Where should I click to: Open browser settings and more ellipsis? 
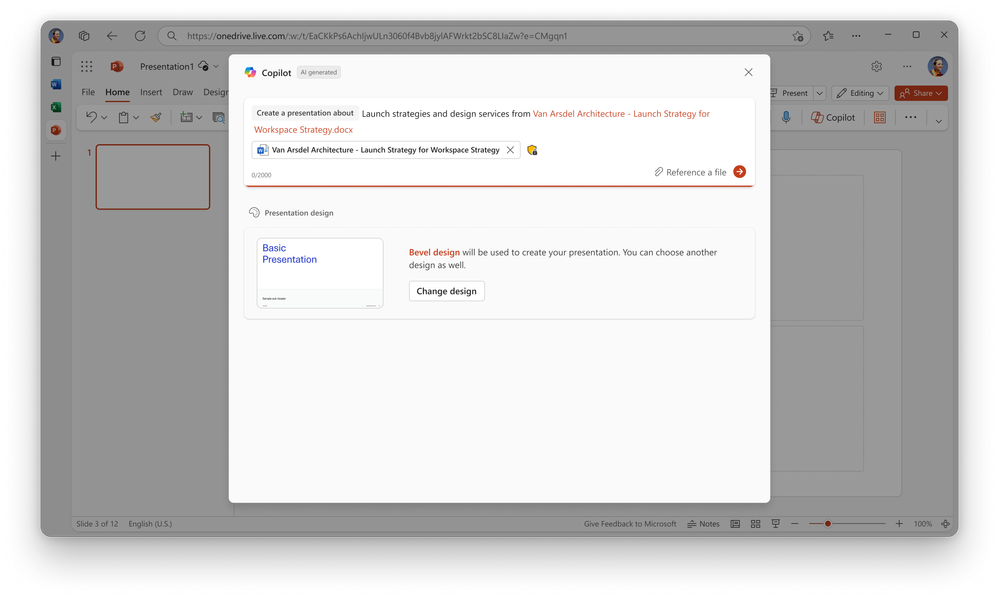(856, 36)
